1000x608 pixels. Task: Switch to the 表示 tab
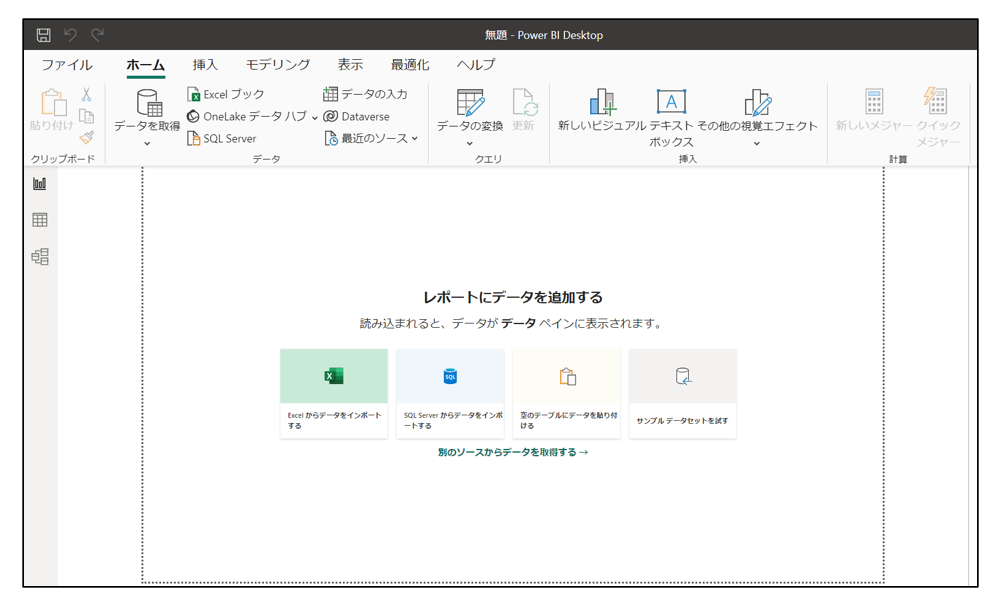[x=350, y=64]
